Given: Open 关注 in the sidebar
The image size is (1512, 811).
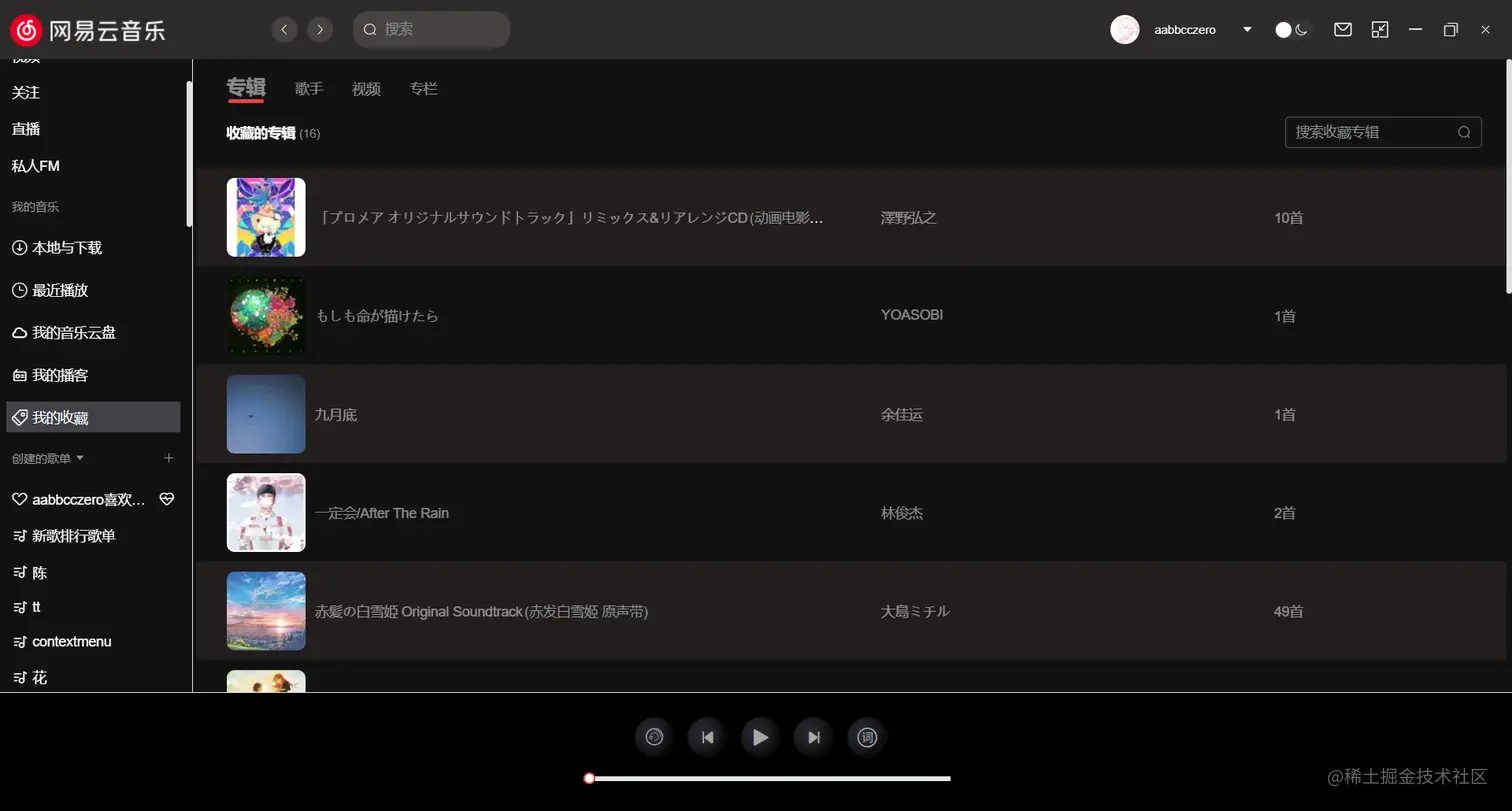Looking at the screenshot, I should [x=26, y=92].
